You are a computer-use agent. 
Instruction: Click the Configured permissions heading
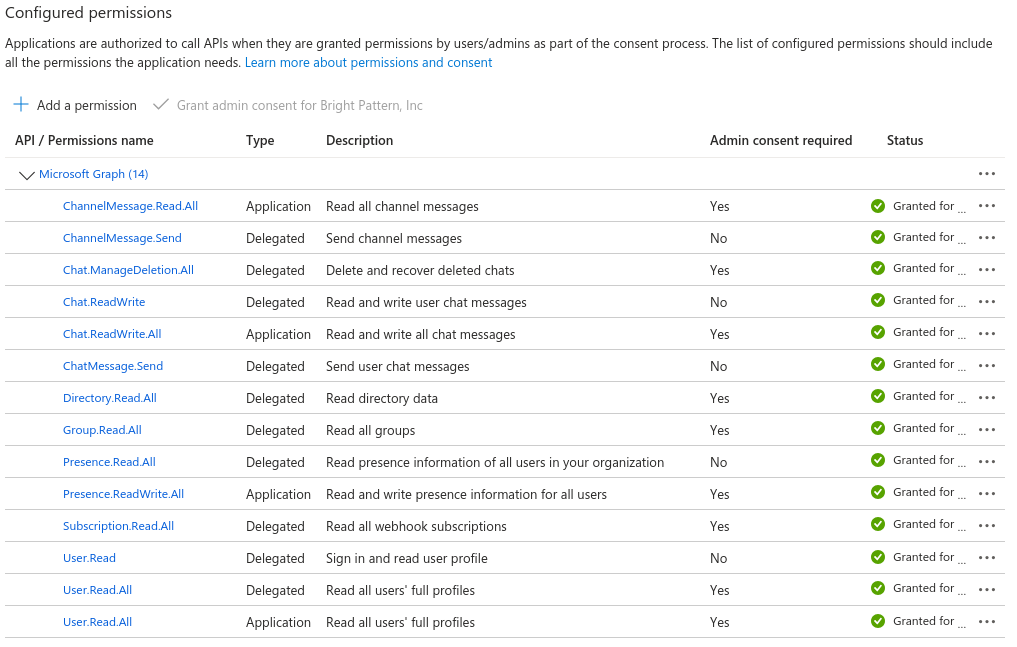pyautogui.click(x=88, y=13)
